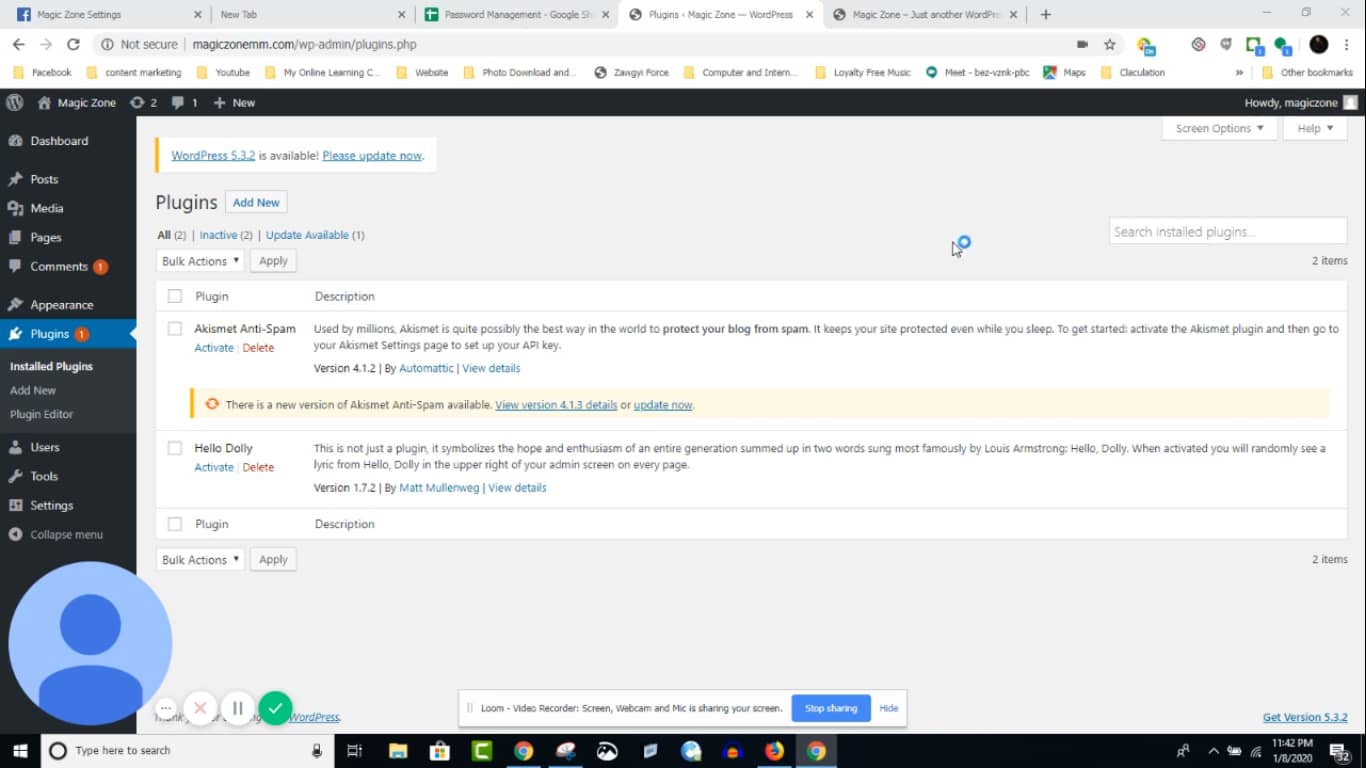Bookmark this page with the star icon

[1110, 44]
